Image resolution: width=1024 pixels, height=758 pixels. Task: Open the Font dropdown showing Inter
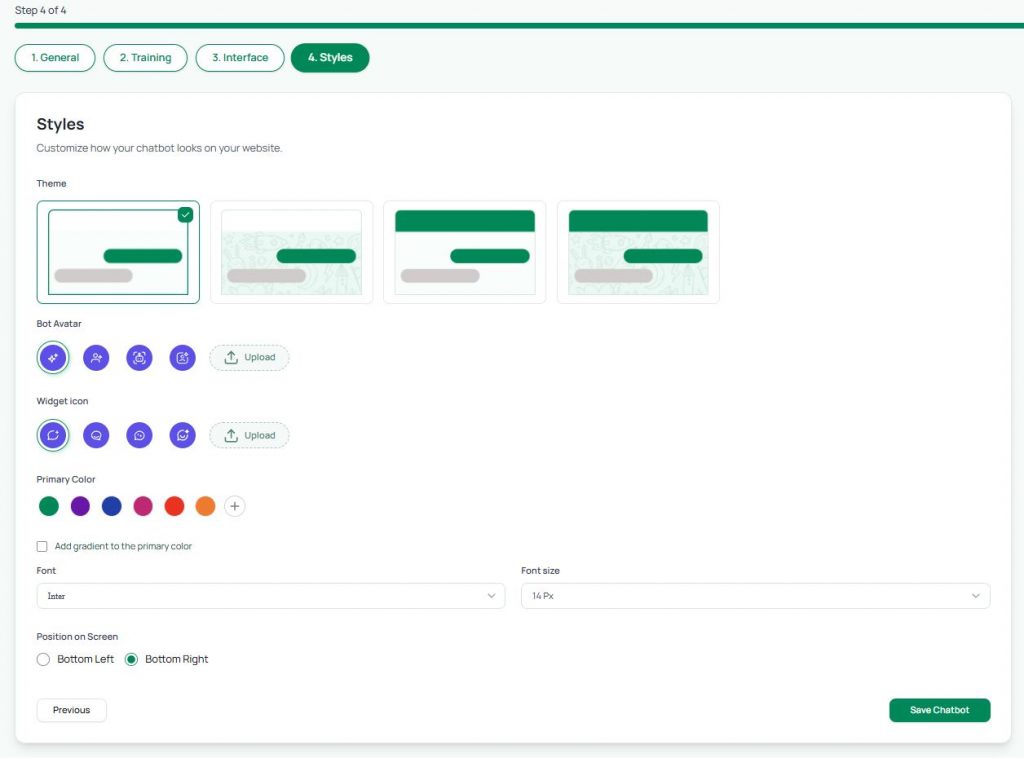pos(271,596)
